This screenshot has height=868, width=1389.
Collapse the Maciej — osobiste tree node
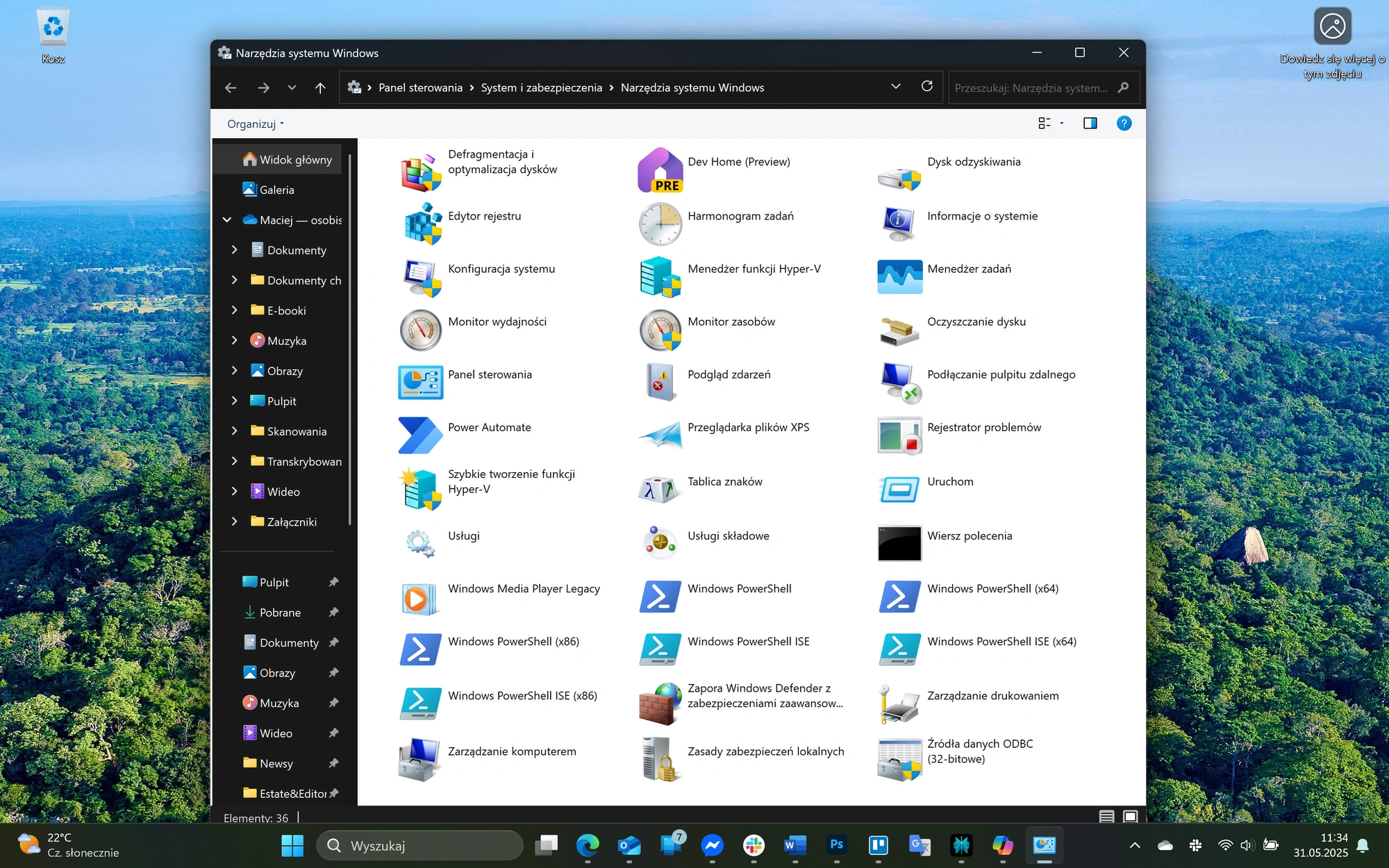click(227, 220)
